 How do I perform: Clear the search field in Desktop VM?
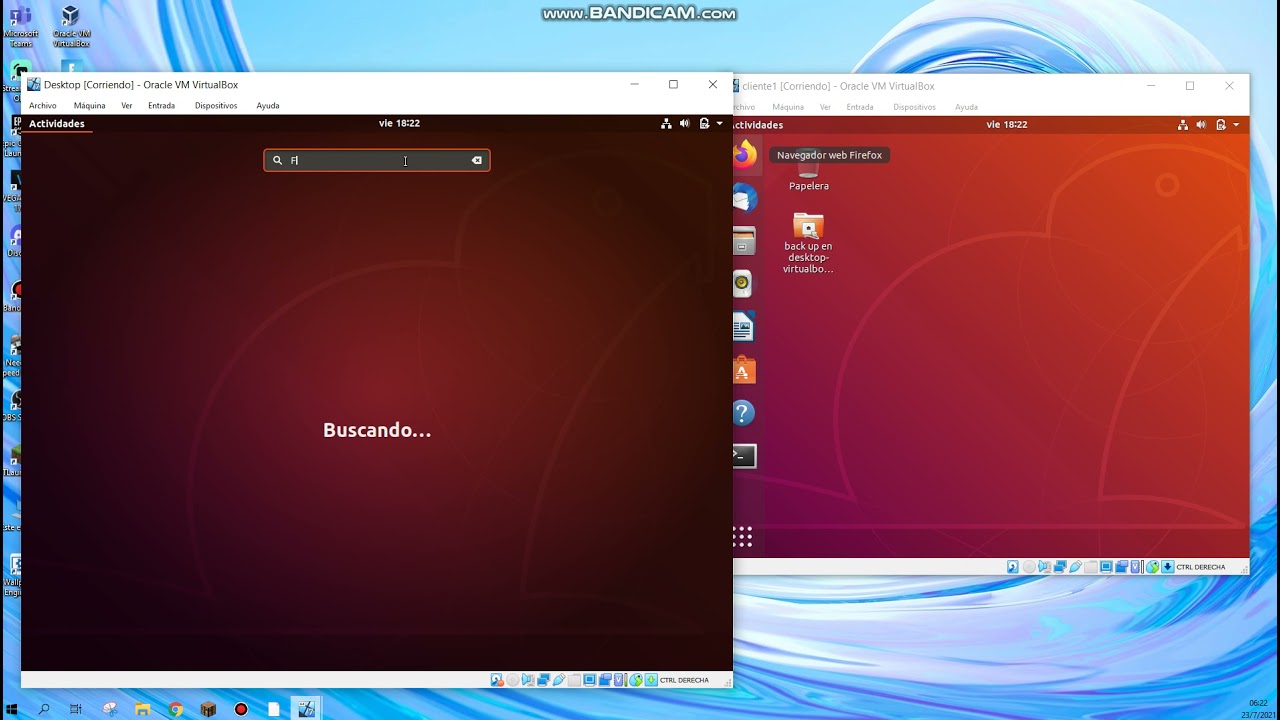[477, 160]
